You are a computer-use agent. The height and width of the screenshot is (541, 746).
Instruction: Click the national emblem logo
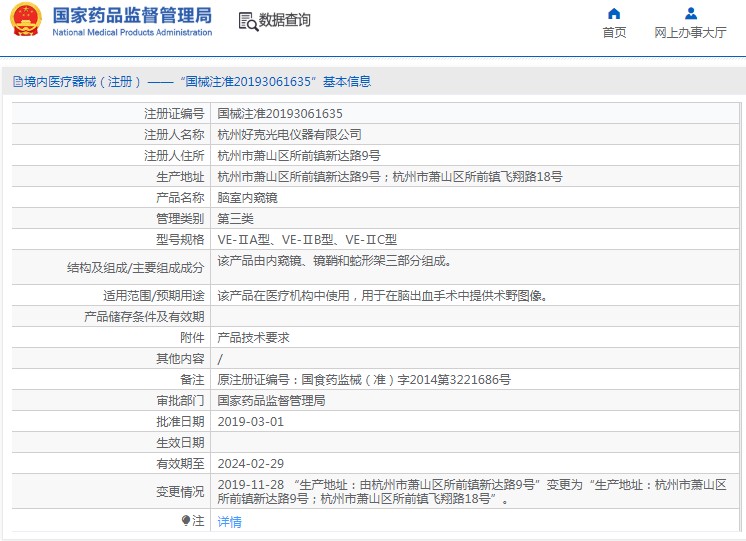(x=26, y=20)
